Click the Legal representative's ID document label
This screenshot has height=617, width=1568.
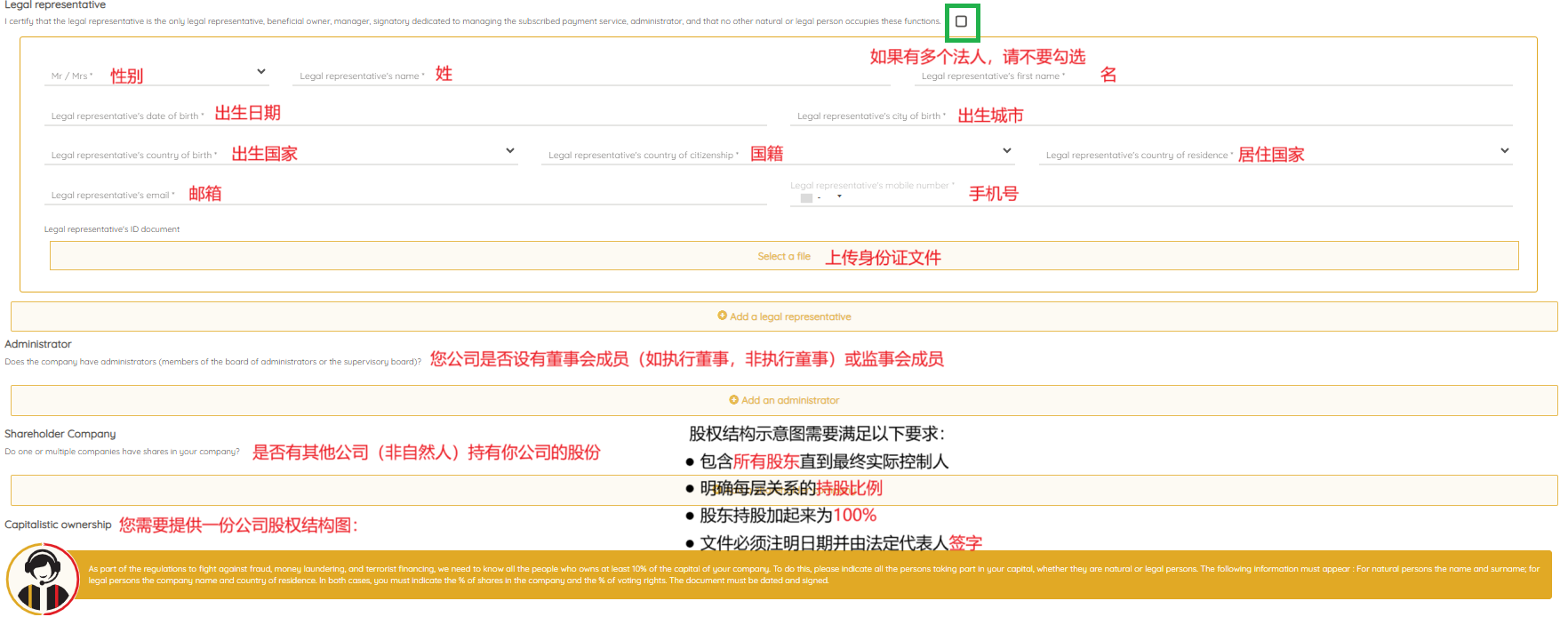coord(112,229)
